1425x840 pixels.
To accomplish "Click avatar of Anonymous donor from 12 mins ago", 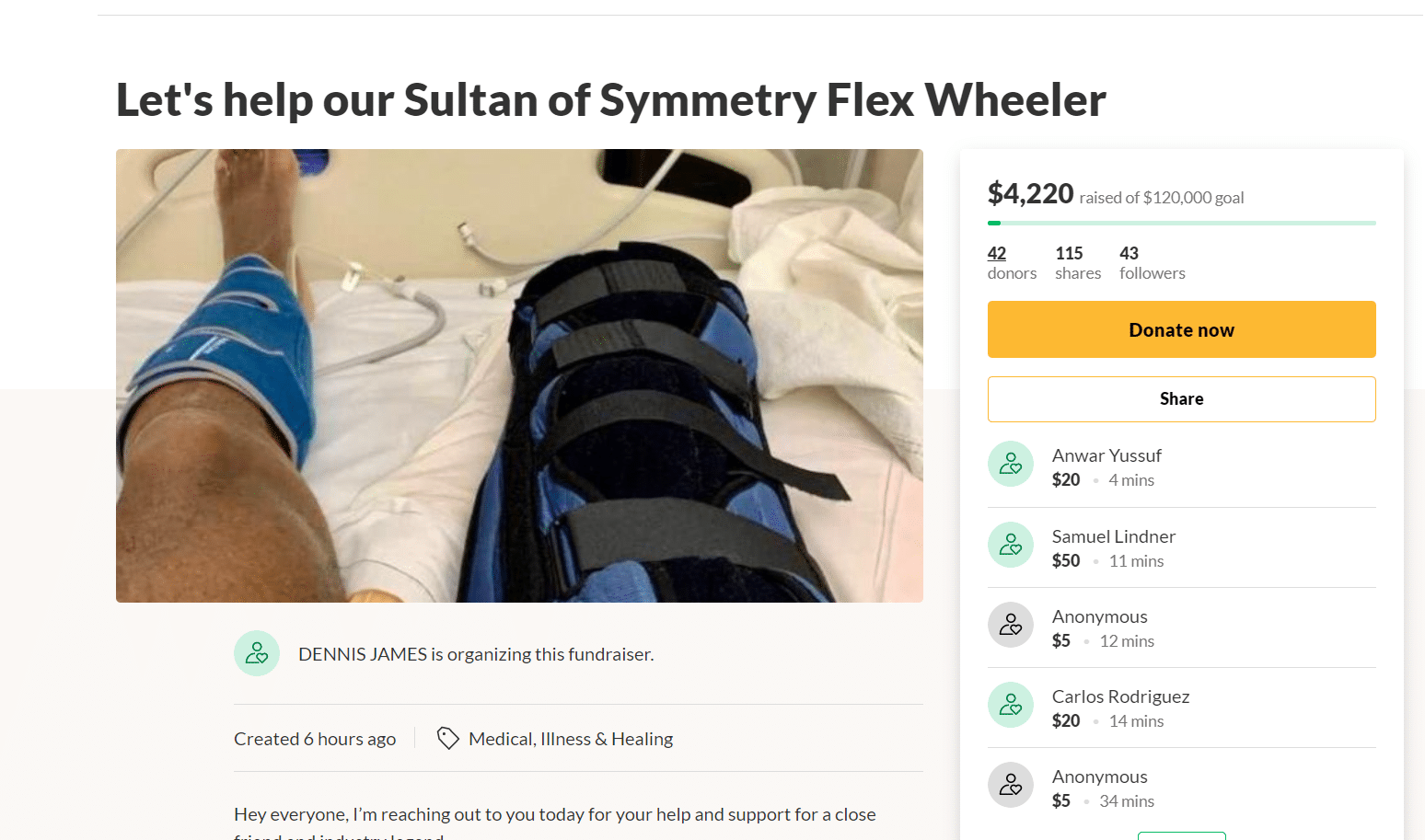I will (1011, 625).
